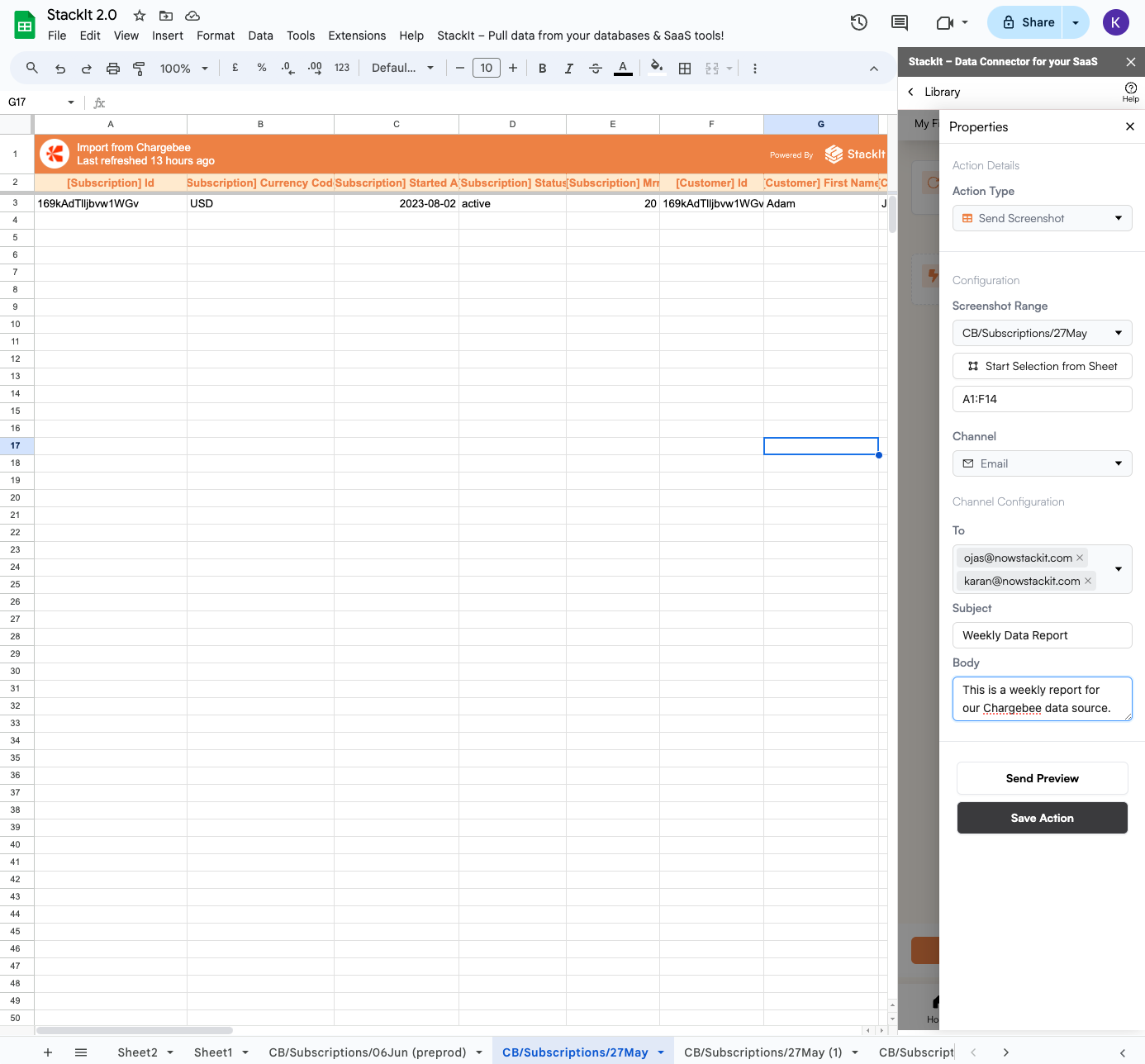The width and height of the screenshot is (1145, 1064).
Task: Open the font family dropdown
Action: (402, 68)
